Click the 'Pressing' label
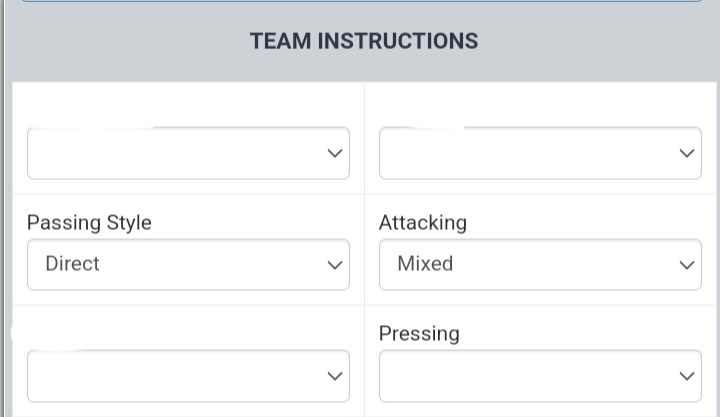The width and height of the screenshot is (720, 417). coord(419,333)
